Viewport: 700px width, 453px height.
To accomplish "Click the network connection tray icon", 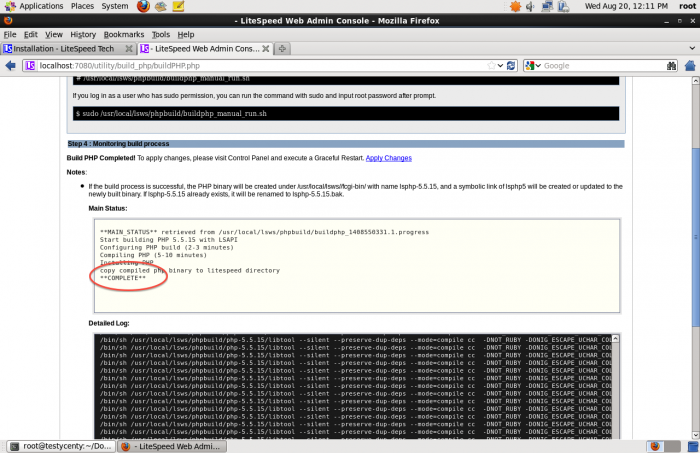I will tap(547, 6).
